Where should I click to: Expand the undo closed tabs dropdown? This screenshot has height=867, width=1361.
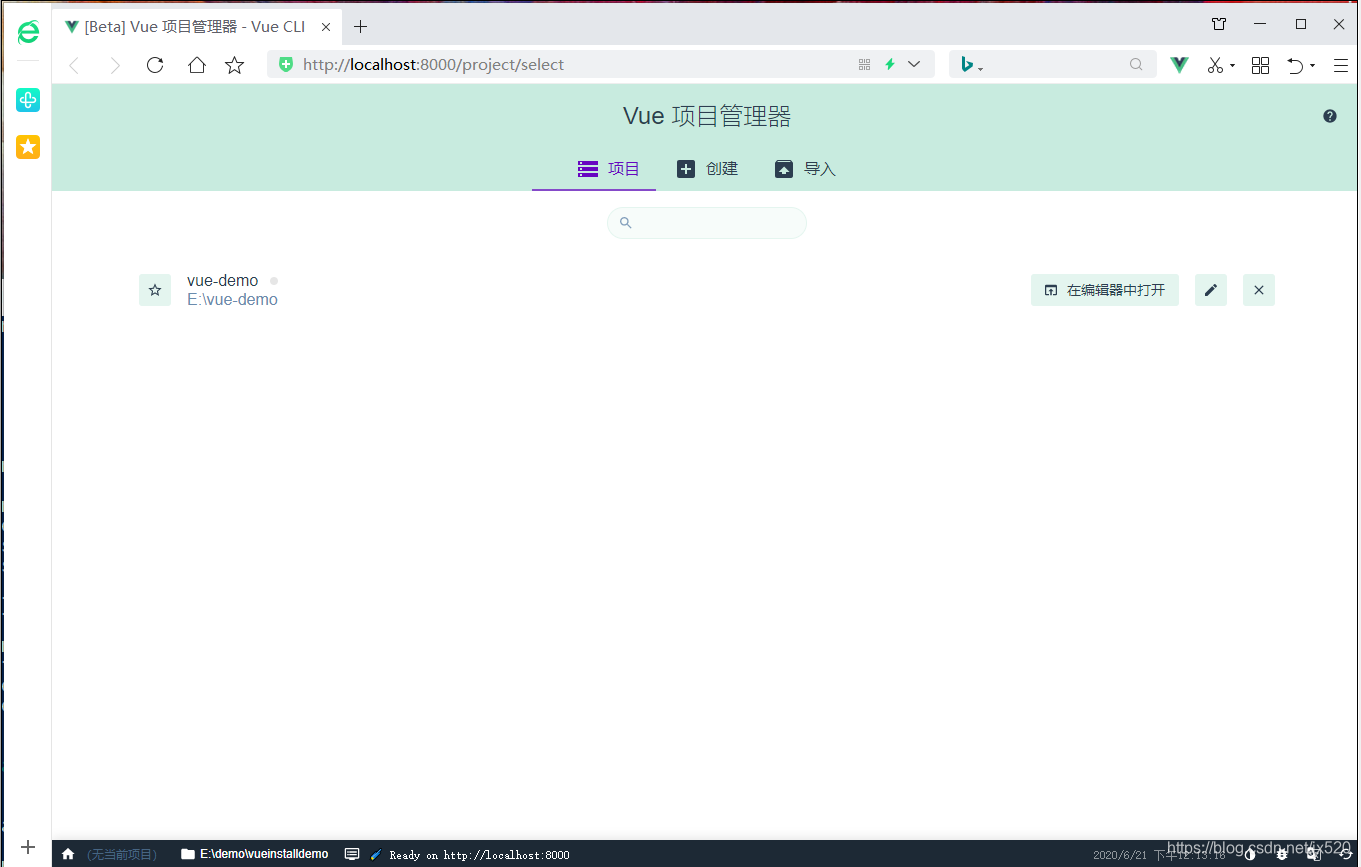[x=1312, y=66]
